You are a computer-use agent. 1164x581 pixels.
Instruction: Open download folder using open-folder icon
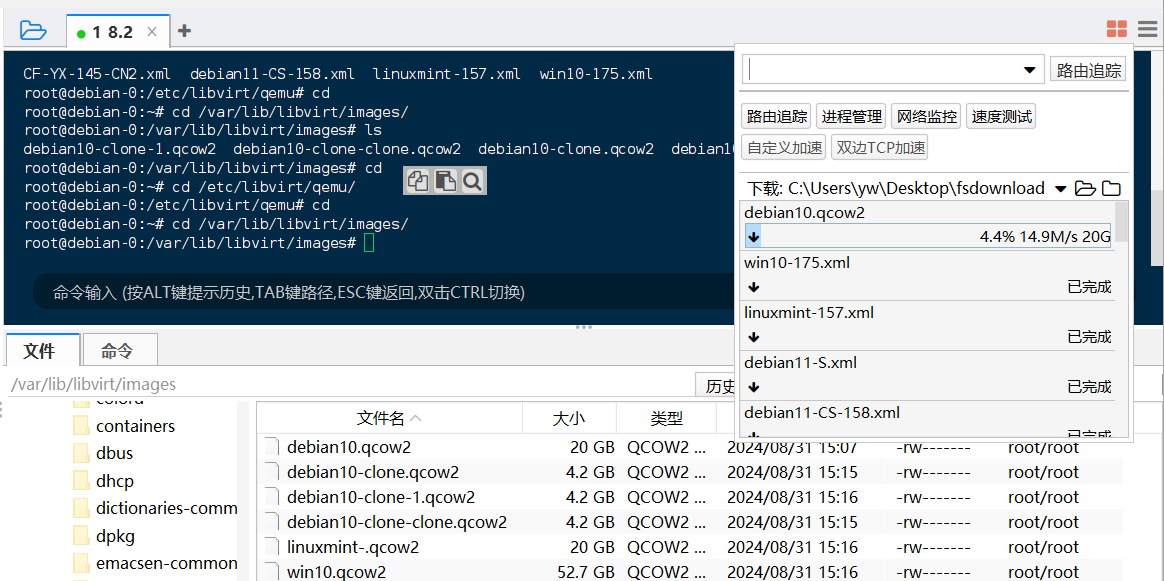coord(1085,188)
